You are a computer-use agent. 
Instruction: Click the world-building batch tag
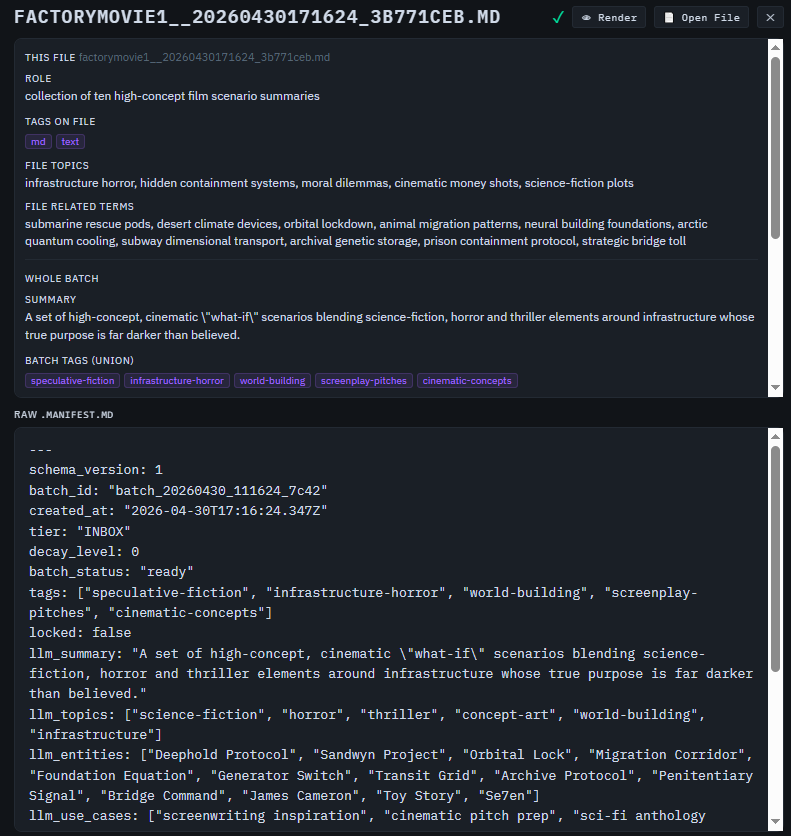click(x=272, y=381)
